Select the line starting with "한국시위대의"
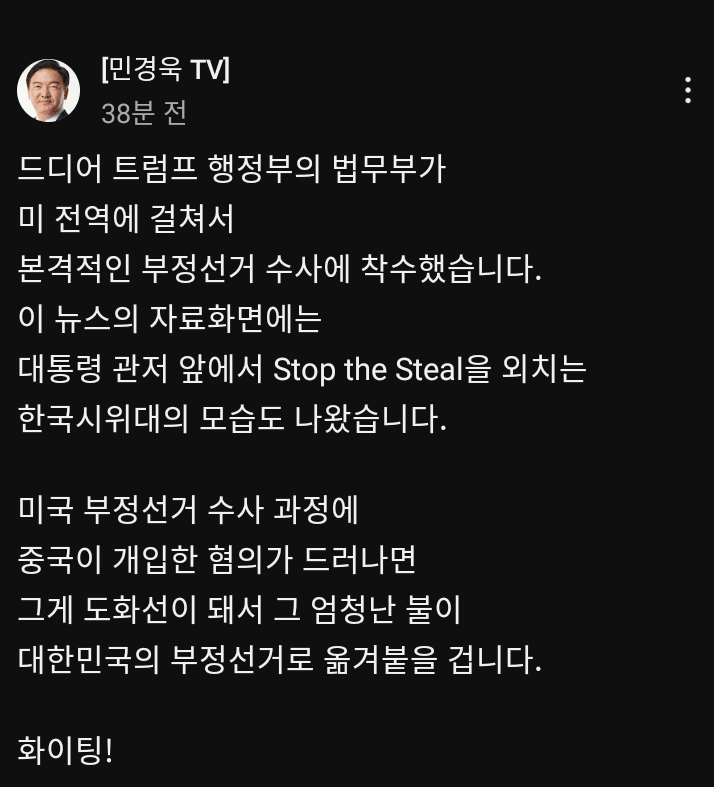This screenshot has width=714, height=787. click(x=232, y=419)
